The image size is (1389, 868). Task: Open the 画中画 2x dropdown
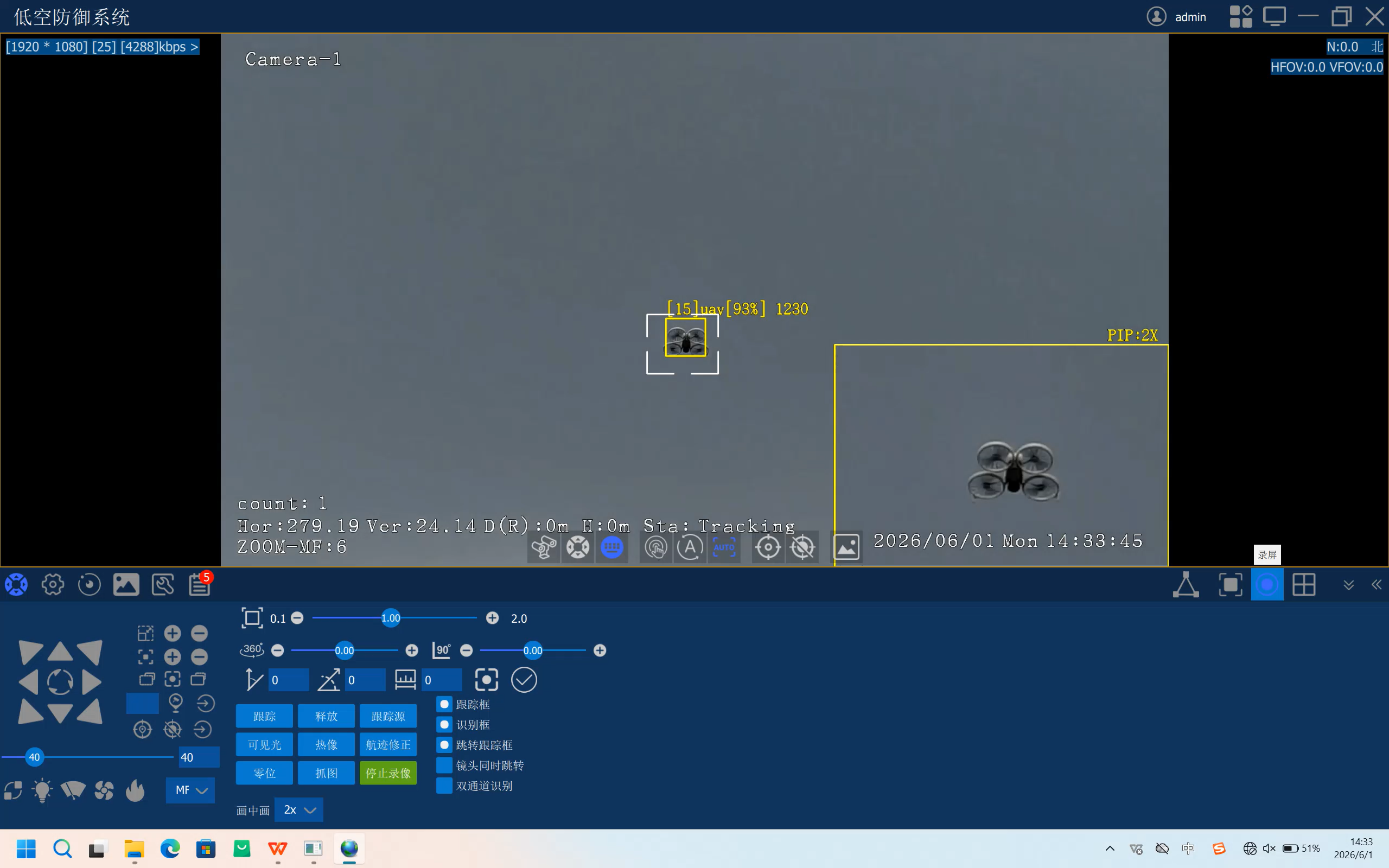click(x=299, y=810)
